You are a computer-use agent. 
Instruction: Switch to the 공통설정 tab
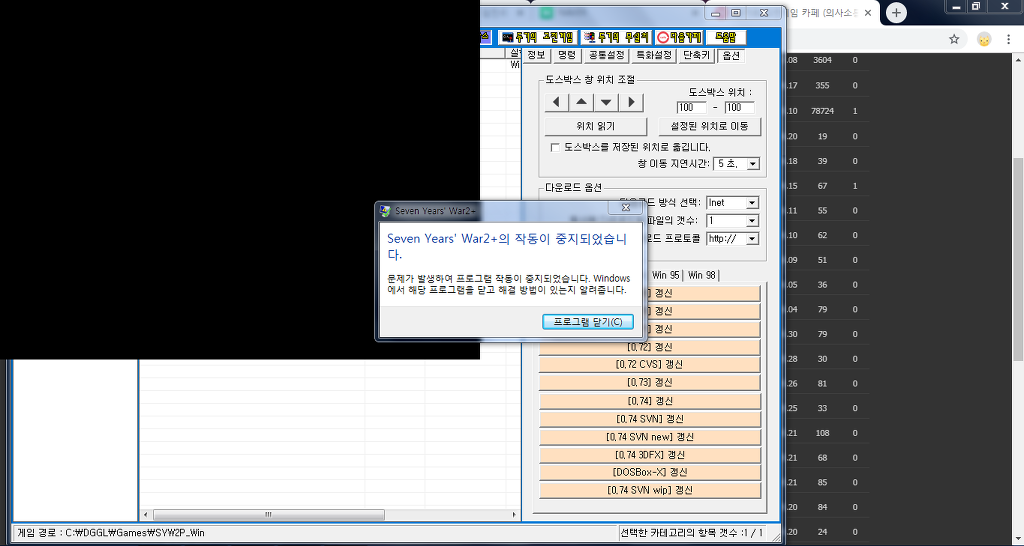[606, 56]
